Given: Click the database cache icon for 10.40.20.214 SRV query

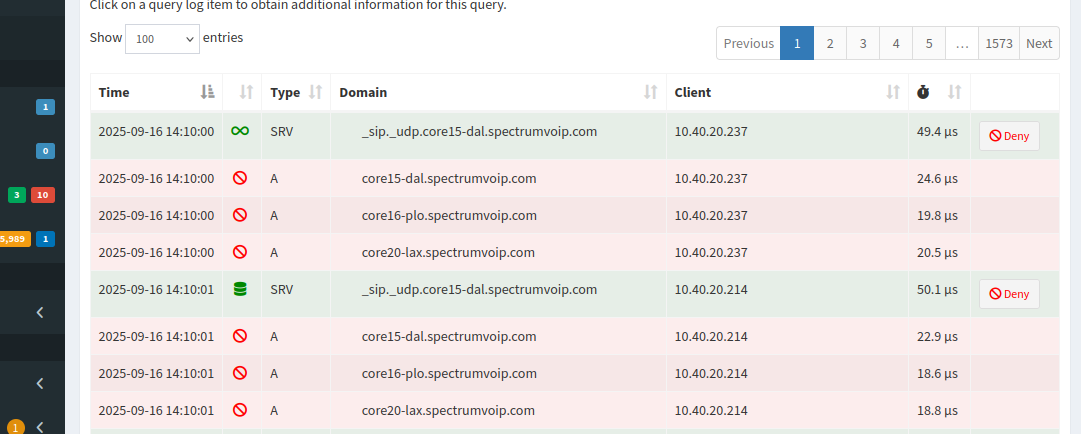Looking at the screenshot, I should click(x=240, y=289).
